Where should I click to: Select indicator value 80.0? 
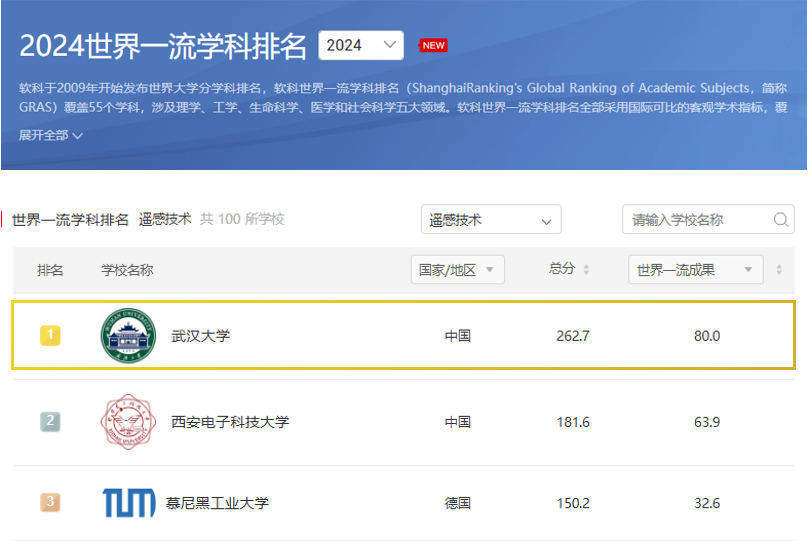pyautogui.click(x=706, y=336)
